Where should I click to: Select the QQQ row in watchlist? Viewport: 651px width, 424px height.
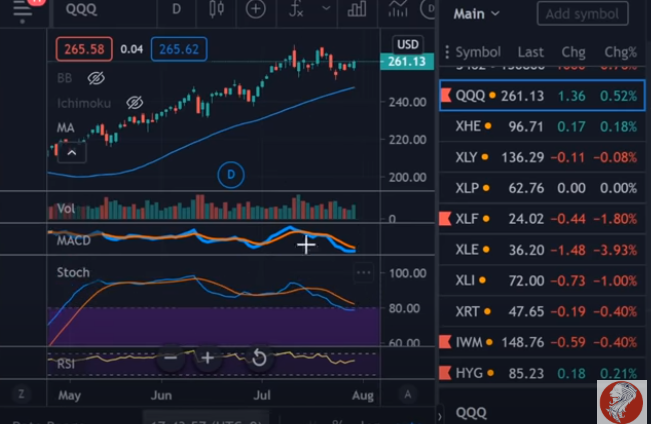542,96
